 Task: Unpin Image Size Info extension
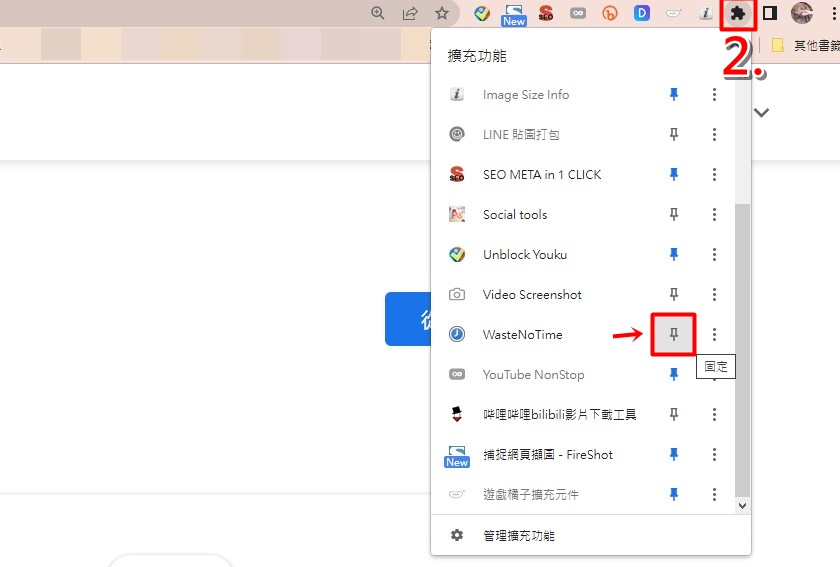click(674, 95)
